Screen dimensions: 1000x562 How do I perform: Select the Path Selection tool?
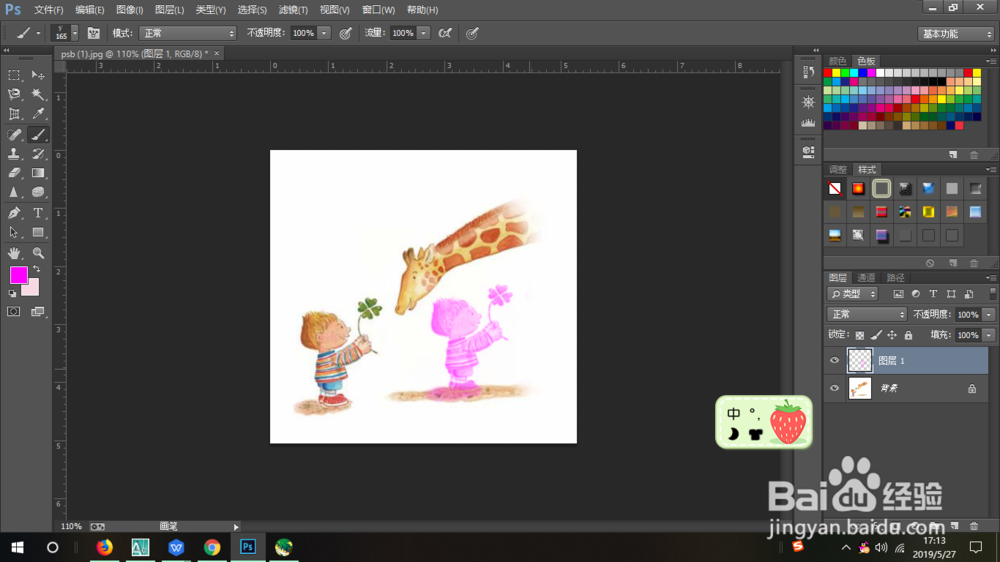tap(13, 233)
